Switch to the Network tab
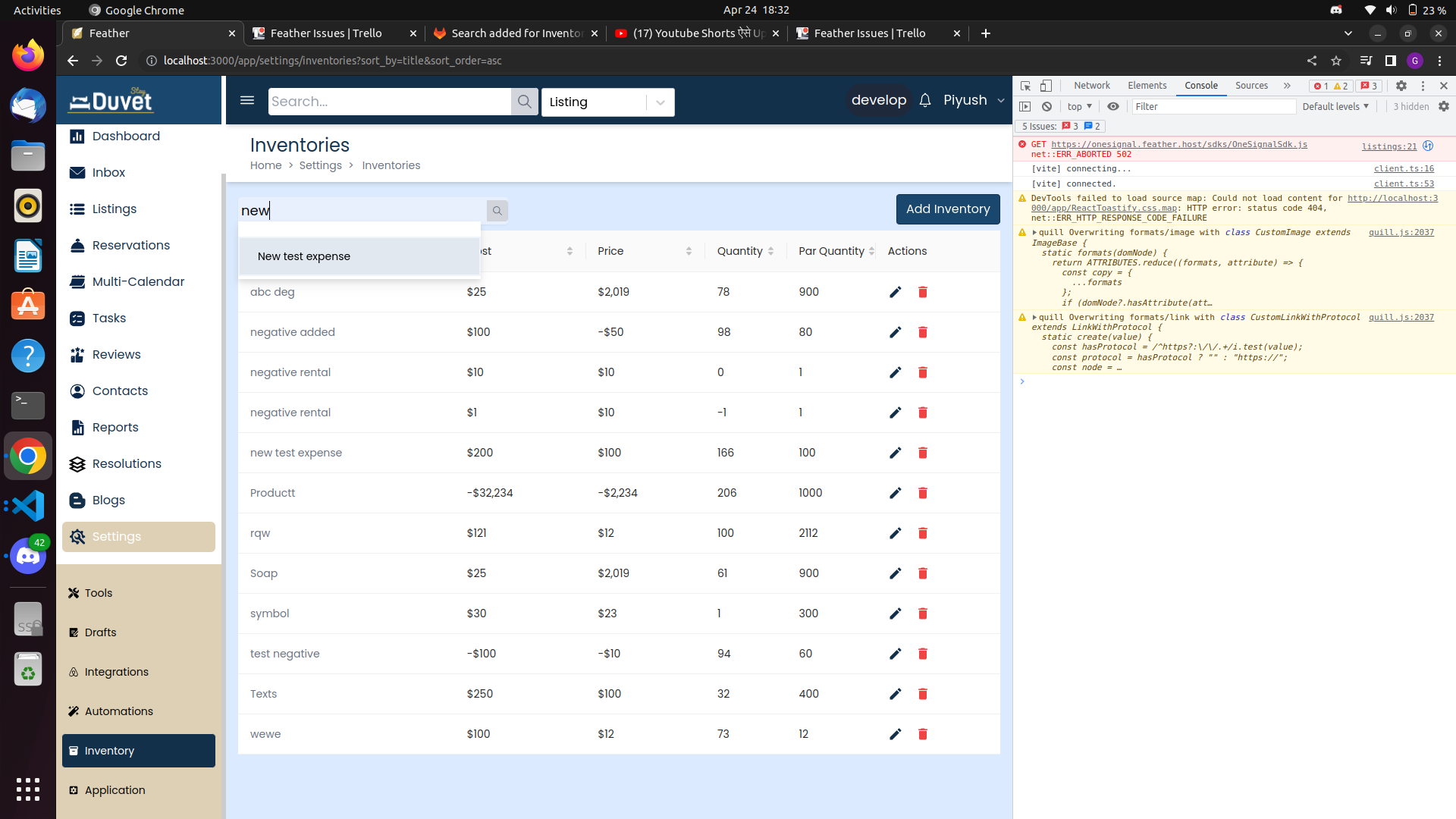1456x819 pixels. [1091, 86]
